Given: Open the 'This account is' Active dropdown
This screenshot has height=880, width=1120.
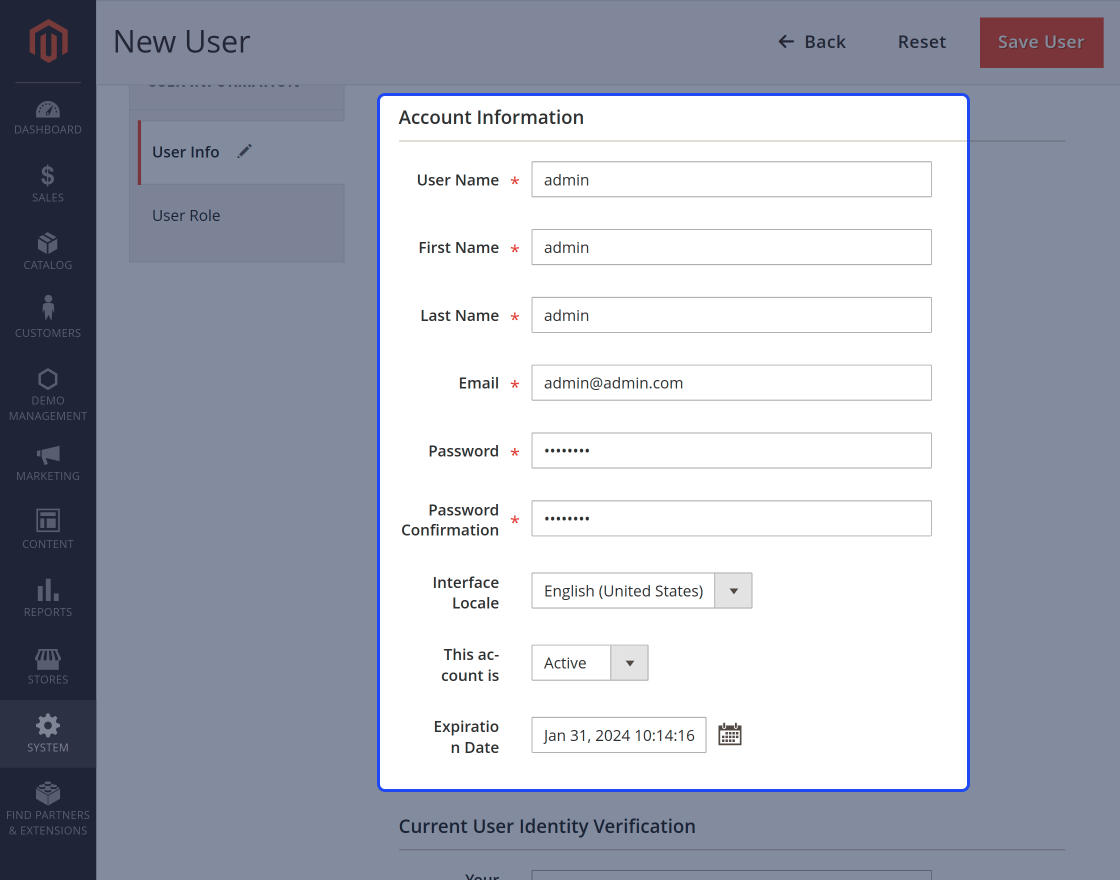Looking at the screenshot, I should [x=589, y=663].
